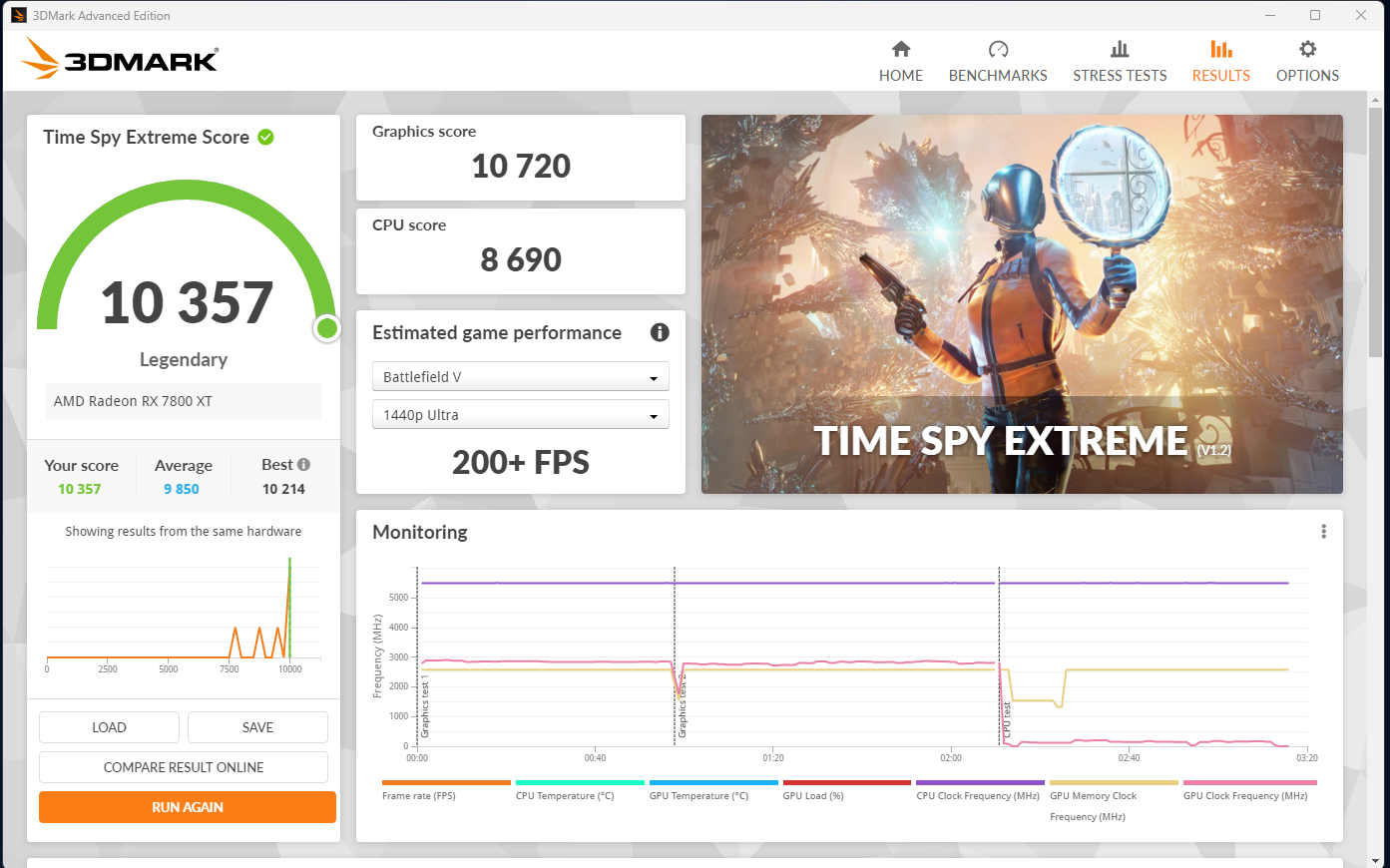Click the CPU score value 8 690

point(521,259)
